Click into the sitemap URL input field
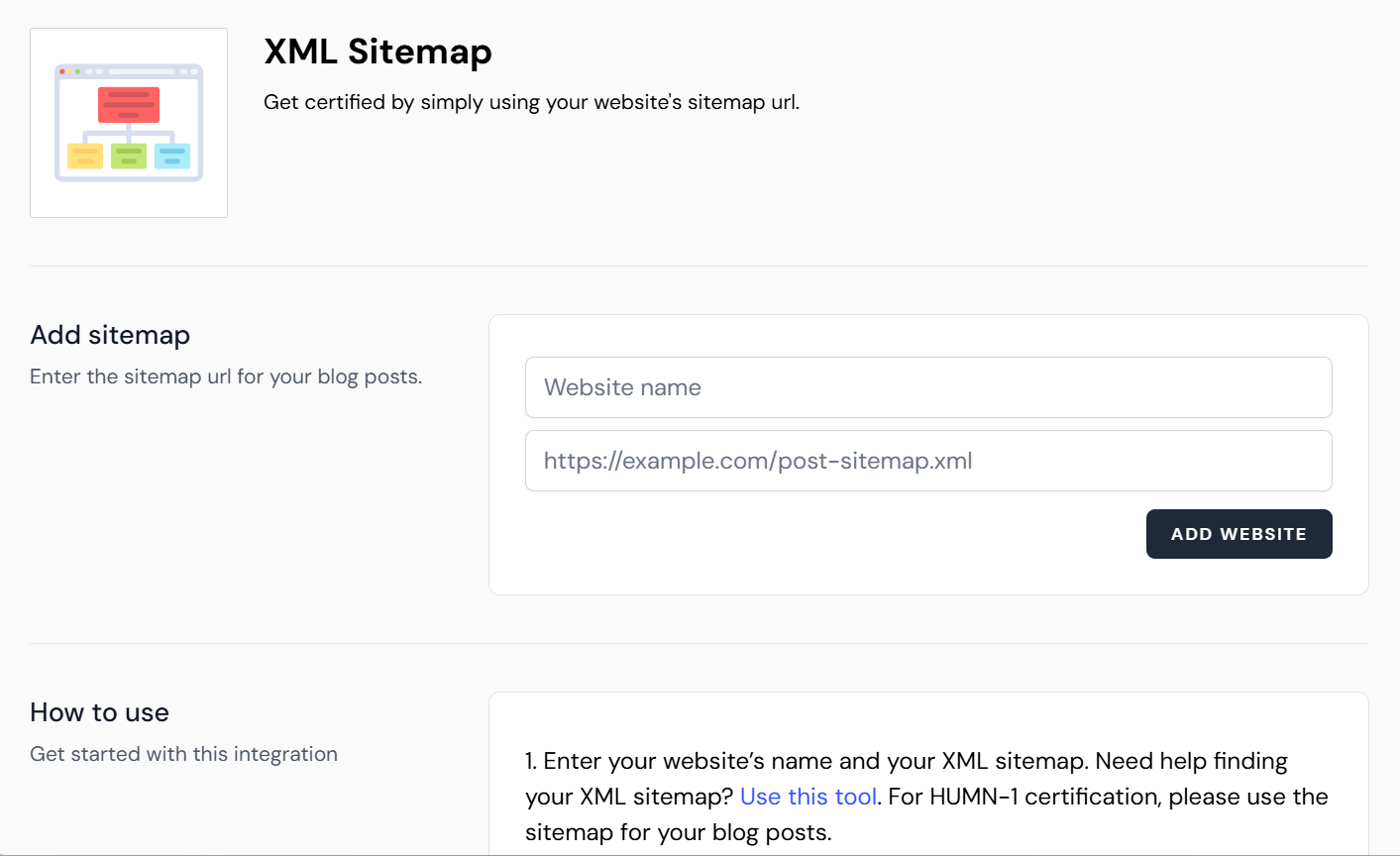The height and width of the screenshot is (856, 1400). [x=927, y=461]
